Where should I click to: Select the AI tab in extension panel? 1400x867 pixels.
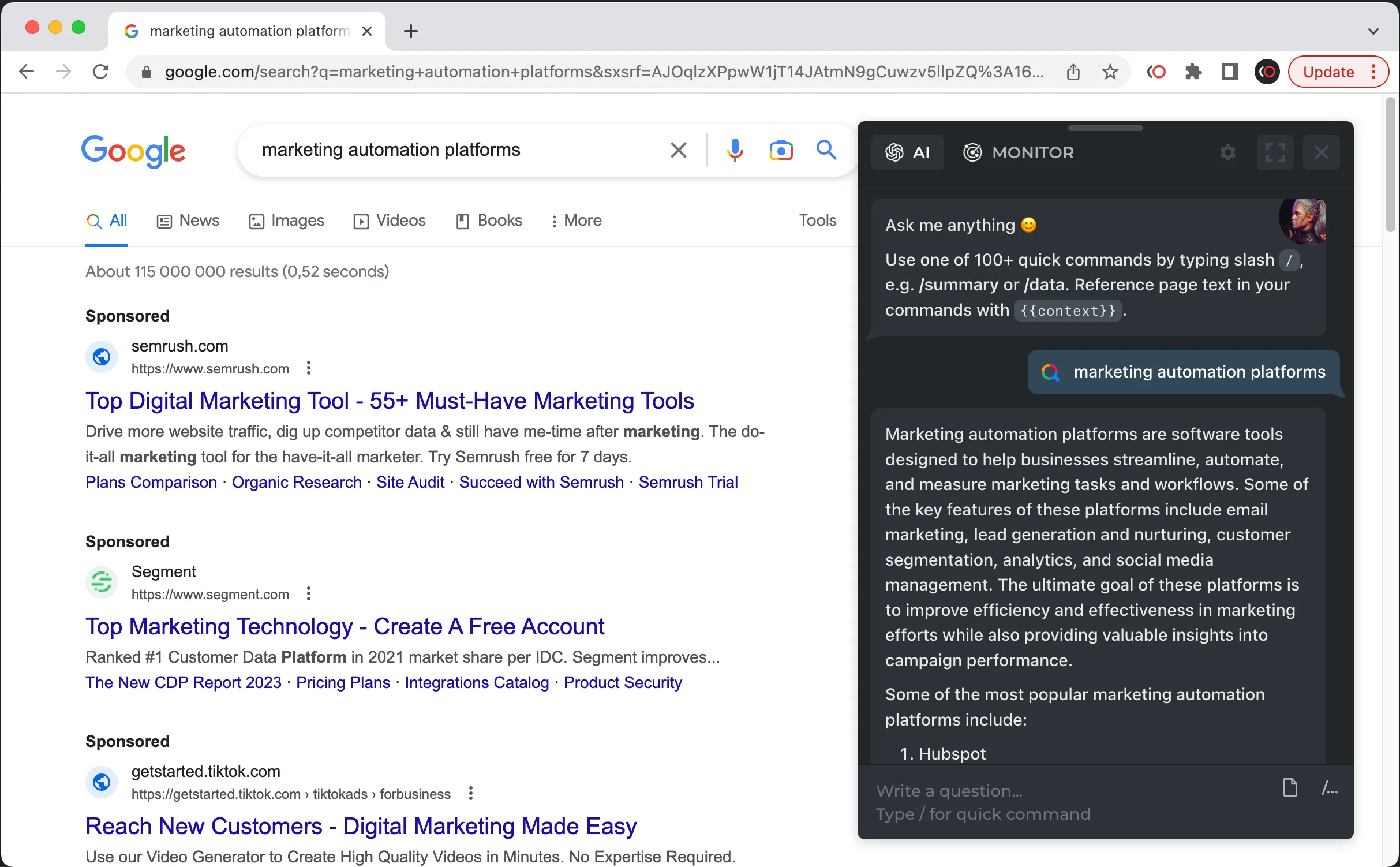(x=908, y=152)
